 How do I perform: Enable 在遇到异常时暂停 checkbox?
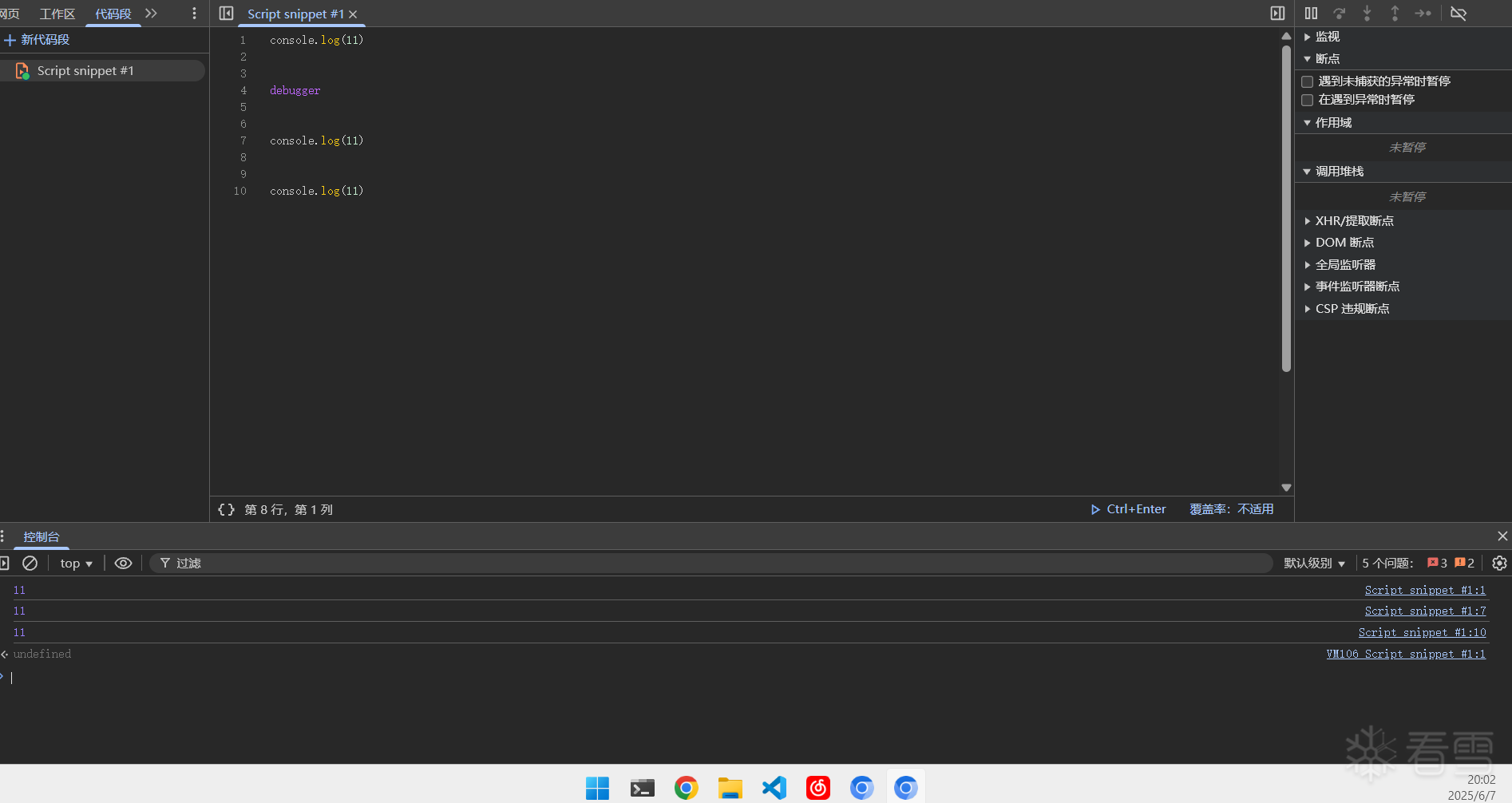click(1308, 100)
